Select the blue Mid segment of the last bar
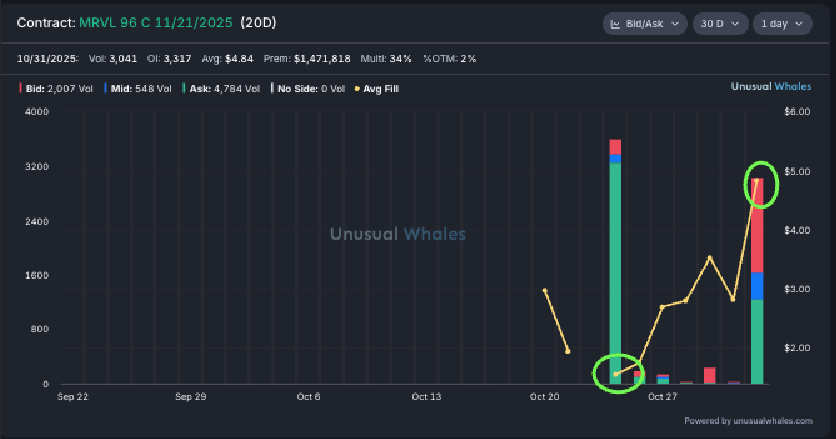The width and height of the screenshot is (836, 439). coord(757,286)
